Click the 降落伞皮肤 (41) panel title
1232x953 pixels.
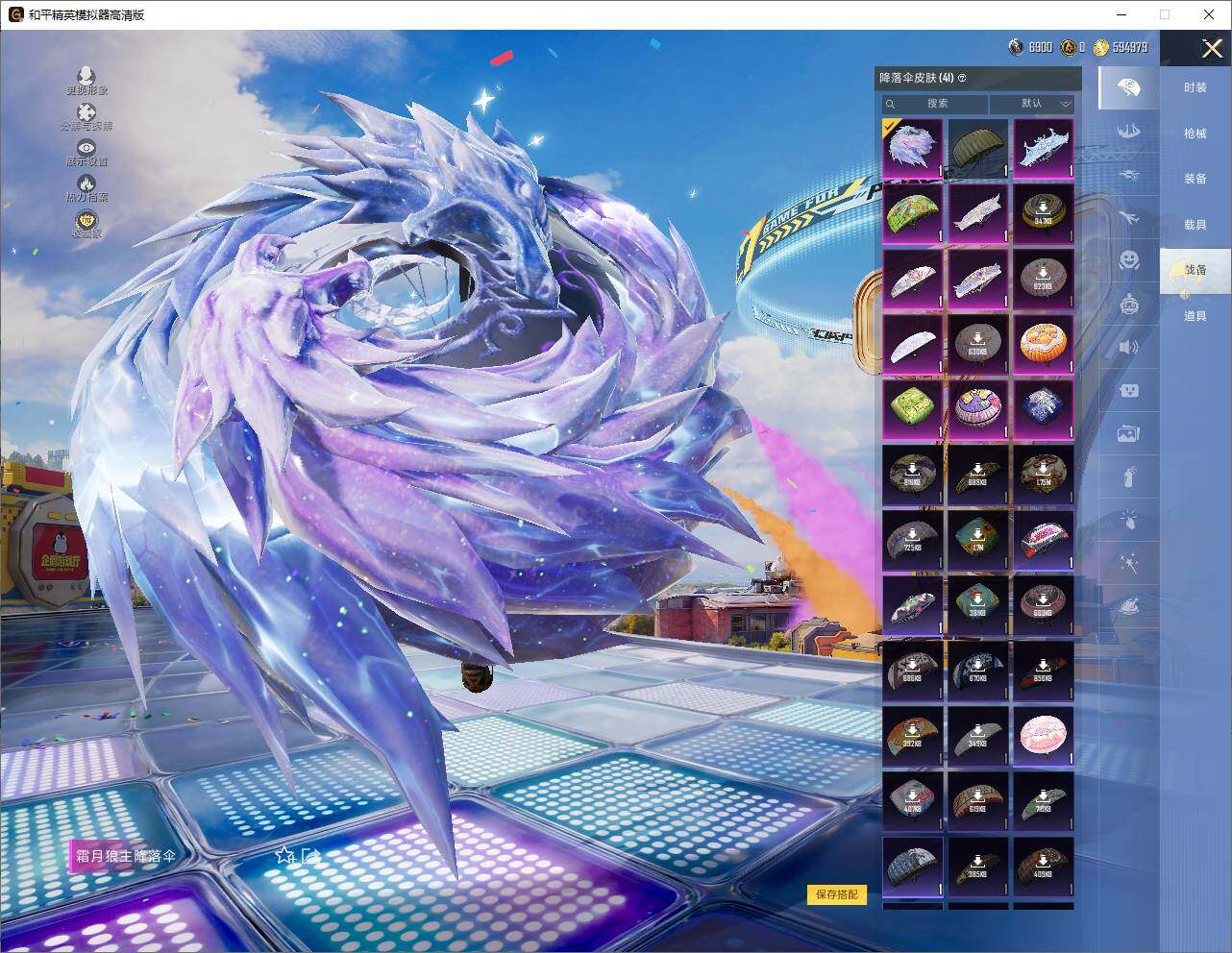tap(916, 78)
